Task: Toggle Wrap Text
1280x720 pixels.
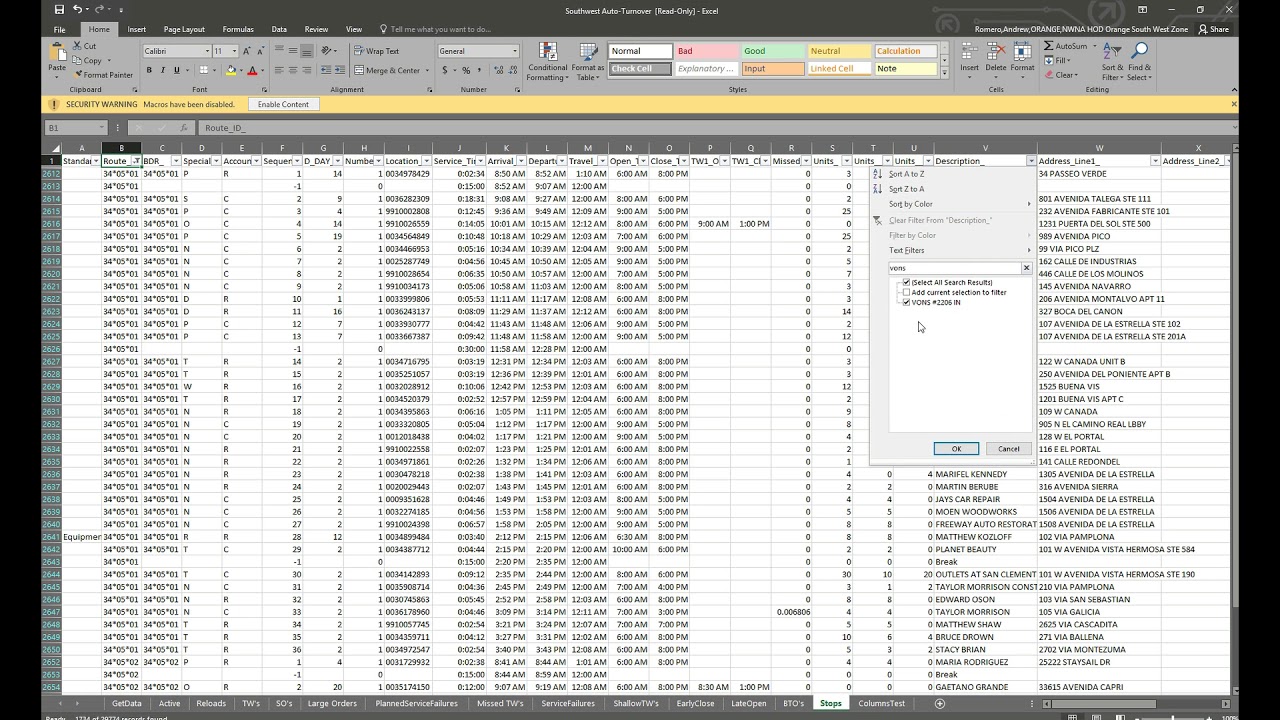Action: (376, 51)
